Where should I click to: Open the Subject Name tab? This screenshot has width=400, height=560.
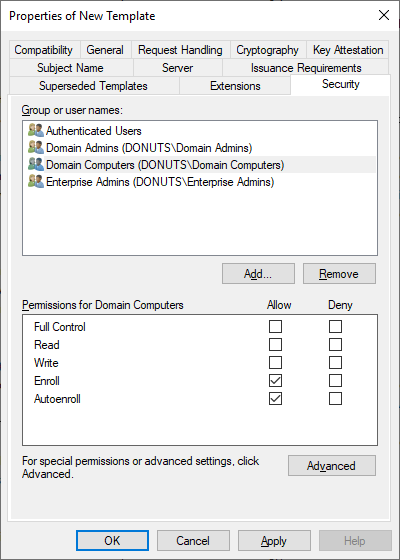(x=70, y=68)
